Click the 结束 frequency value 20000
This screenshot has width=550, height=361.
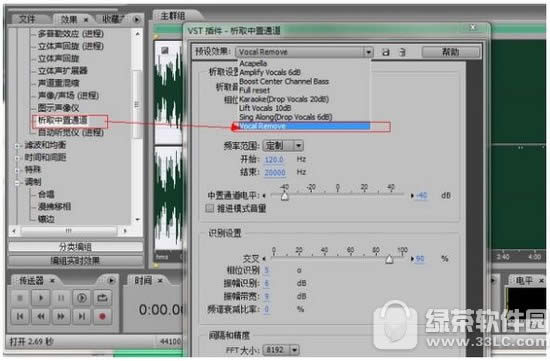(x=275, y=172)
